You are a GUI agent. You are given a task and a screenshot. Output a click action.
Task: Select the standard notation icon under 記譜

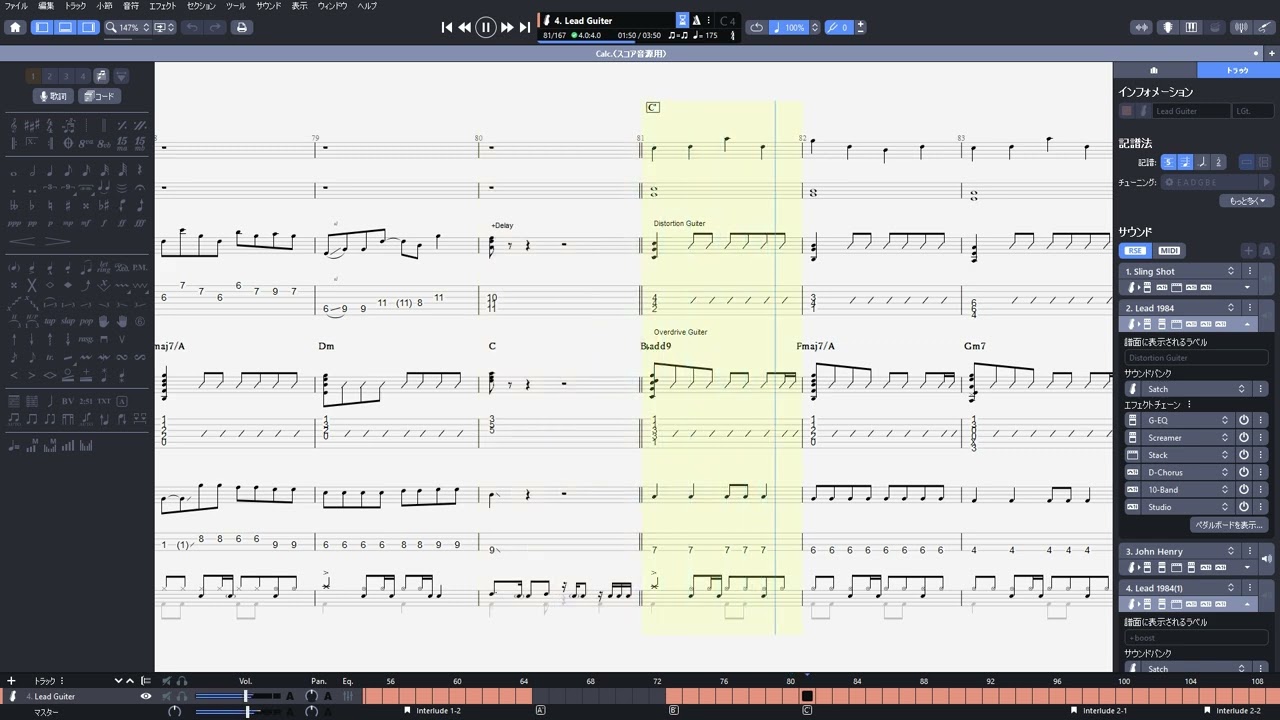pos(1185,162)
